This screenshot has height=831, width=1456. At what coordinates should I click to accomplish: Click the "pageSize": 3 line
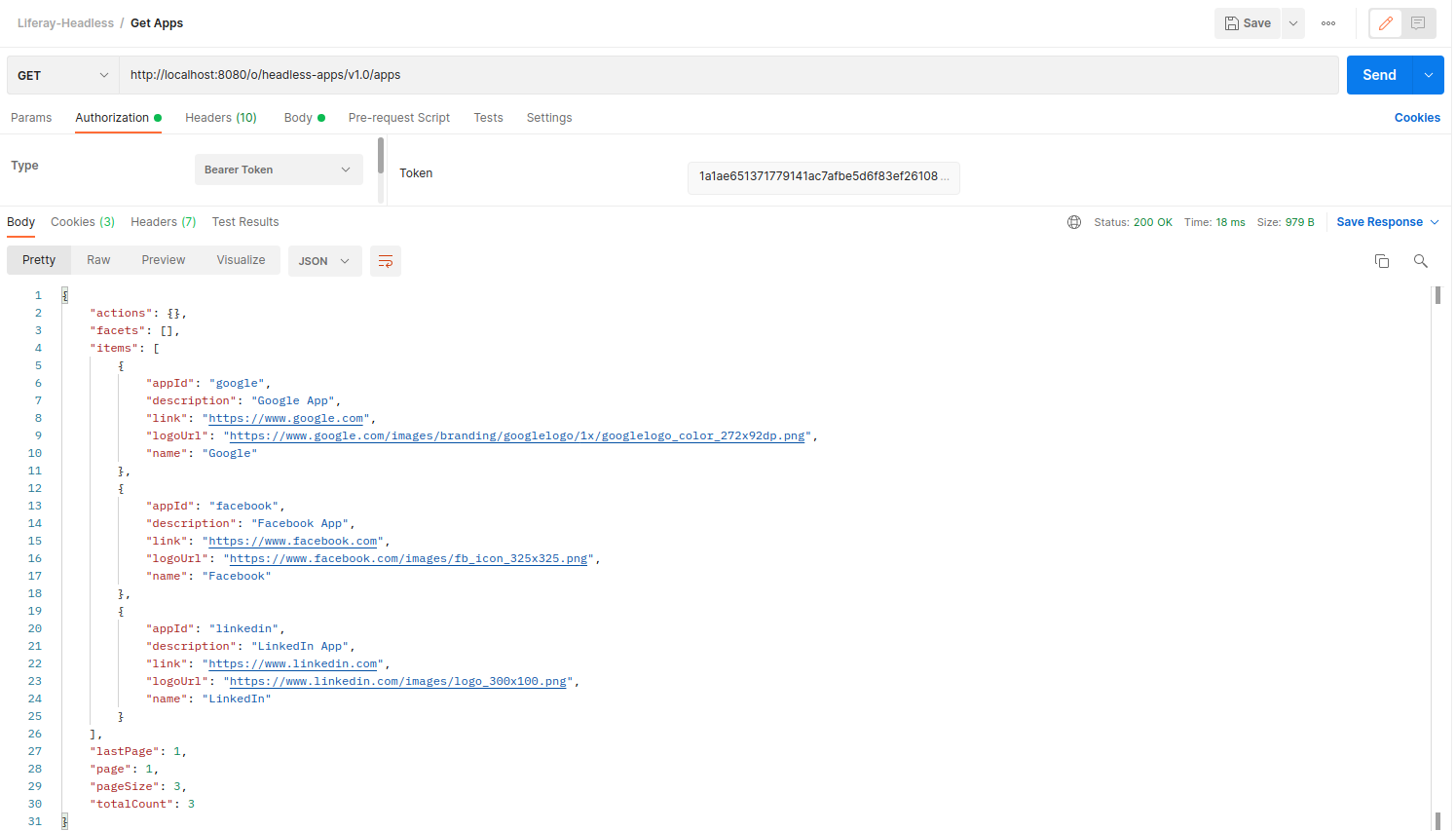point(138,787)
